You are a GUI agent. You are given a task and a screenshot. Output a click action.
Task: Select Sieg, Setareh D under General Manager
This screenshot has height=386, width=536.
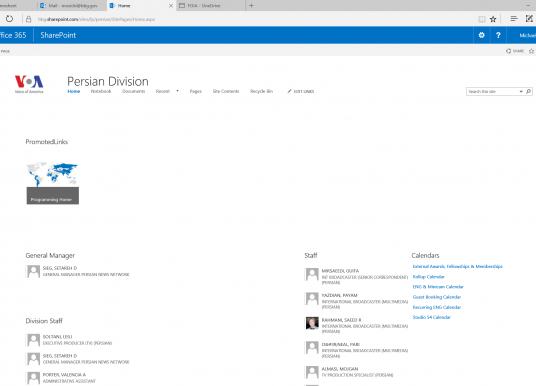click(60, 268)
